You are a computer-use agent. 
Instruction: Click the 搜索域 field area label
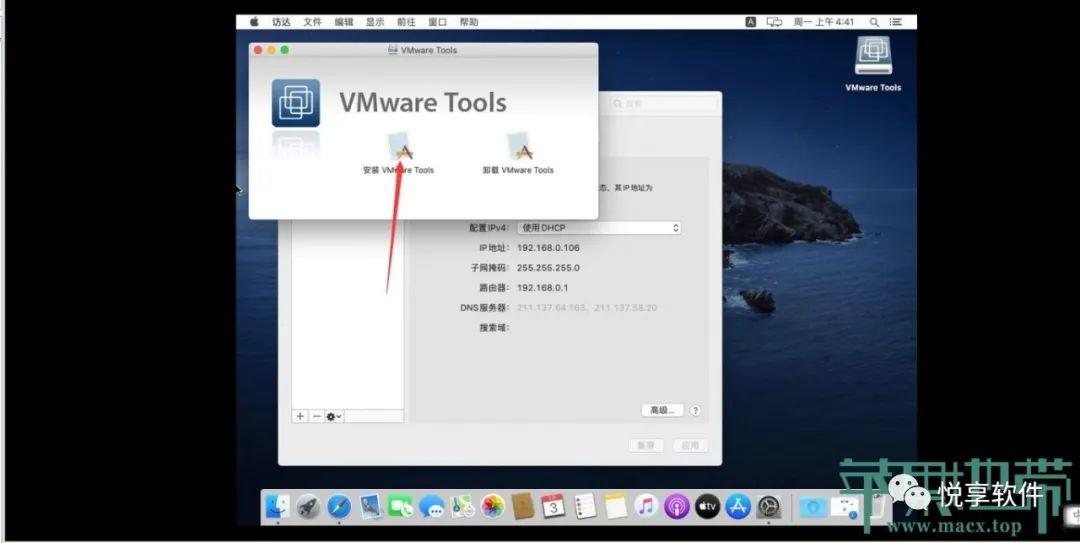tap(494, 327)
